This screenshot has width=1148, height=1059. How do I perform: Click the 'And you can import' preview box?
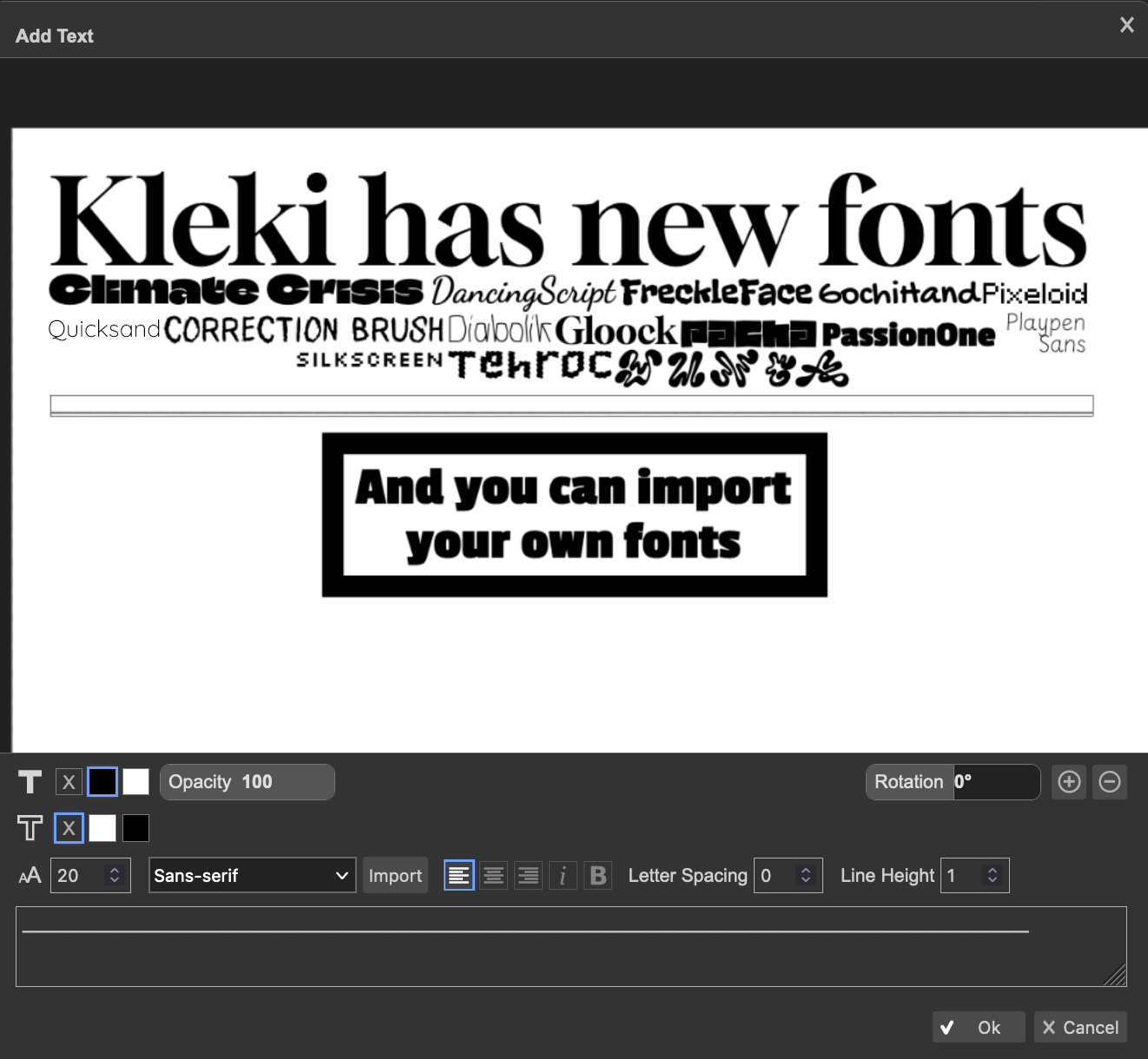tap(575, 515)
